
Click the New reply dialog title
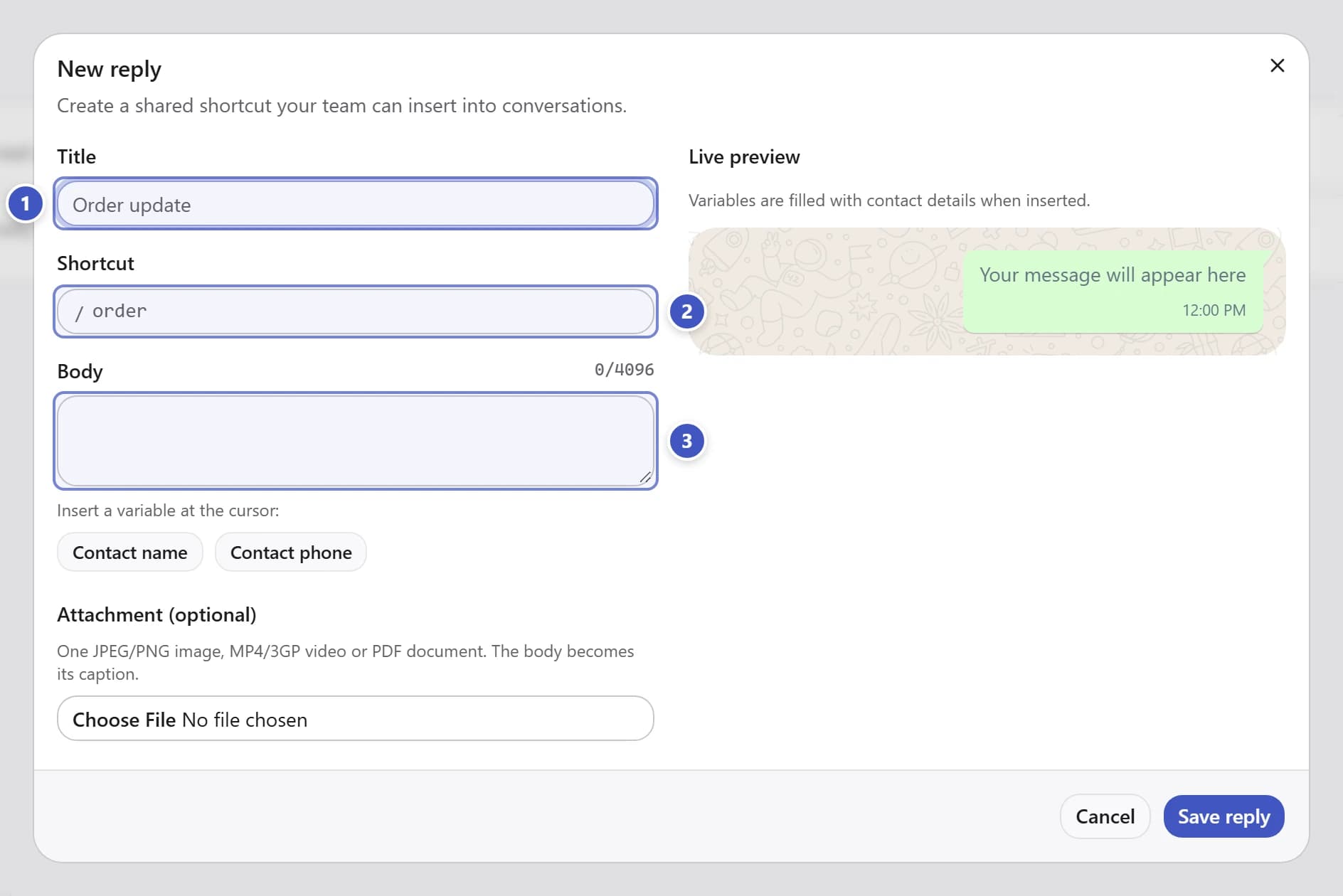pyautogui.click(x=109, y=69)
